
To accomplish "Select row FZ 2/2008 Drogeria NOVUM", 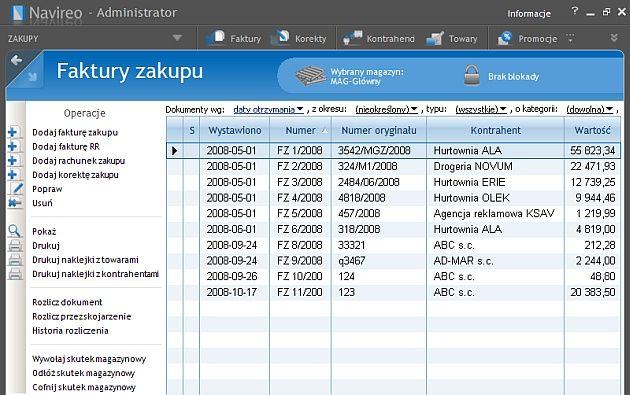I will click(393, 166).
